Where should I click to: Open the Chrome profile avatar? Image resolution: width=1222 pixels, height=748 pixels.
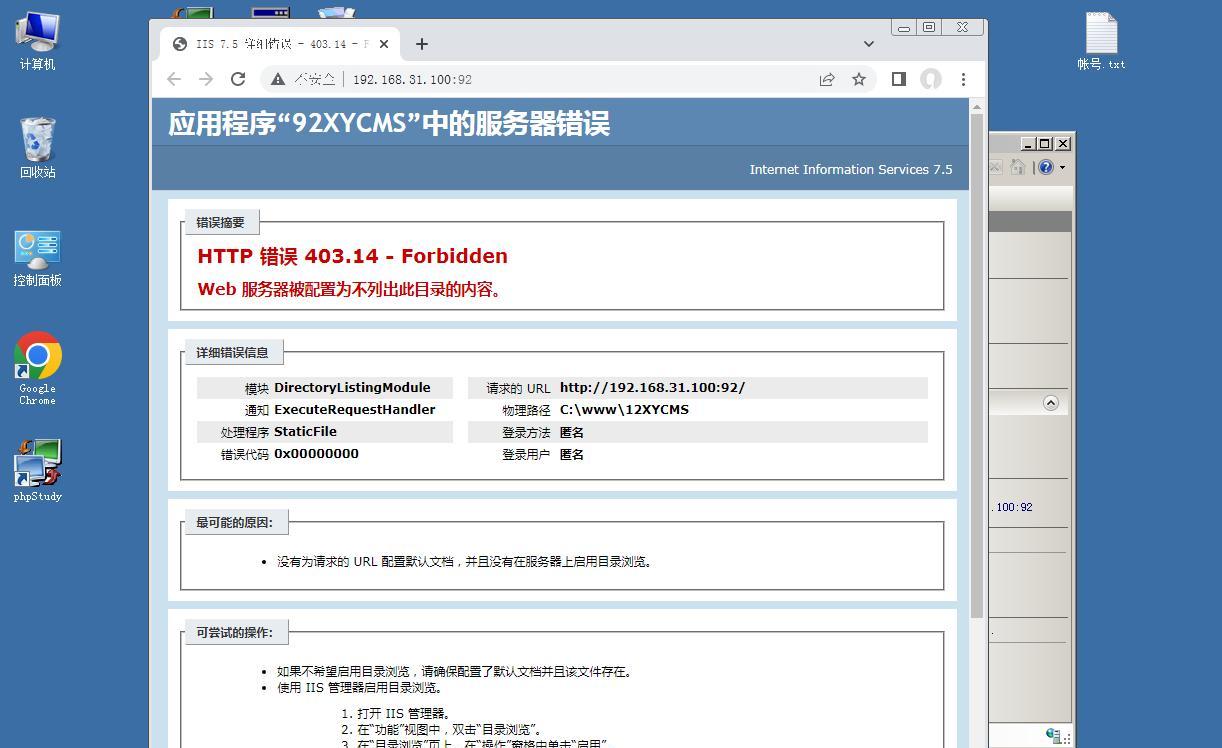pyautogui.click(x=931, y=79)
